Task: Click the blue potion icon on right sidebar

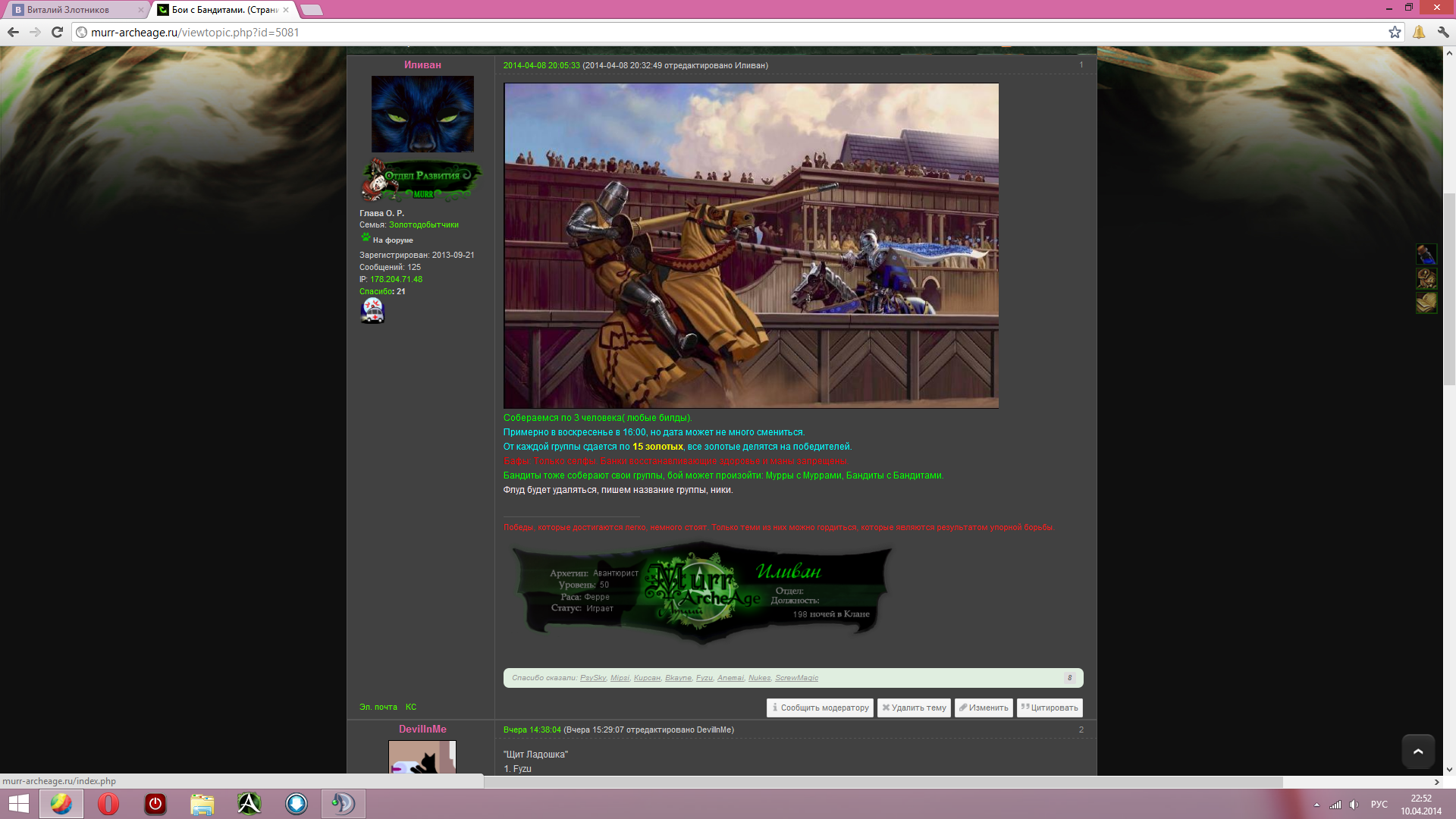Action: (1426, 253)
